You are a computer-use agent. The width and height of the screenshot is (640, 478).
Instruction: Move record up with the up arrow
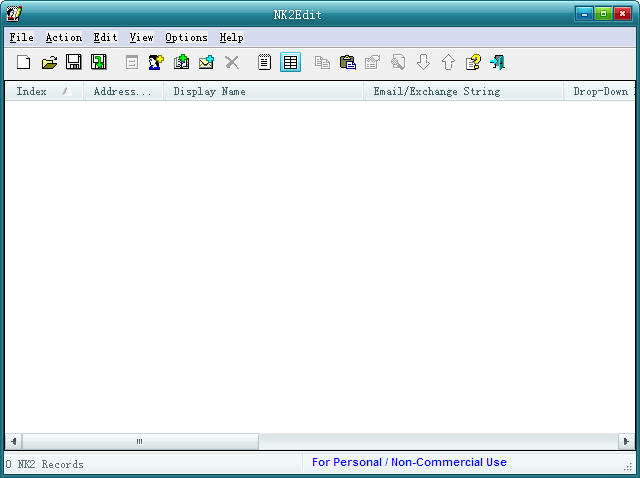click(x=447, y=62)
